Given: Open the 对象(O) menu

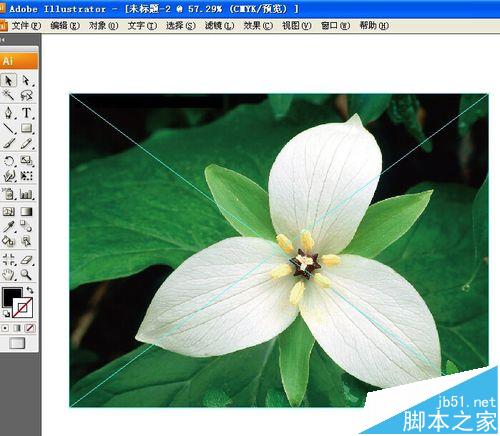Looking at the screenshot, I should (x=104, y=26).
